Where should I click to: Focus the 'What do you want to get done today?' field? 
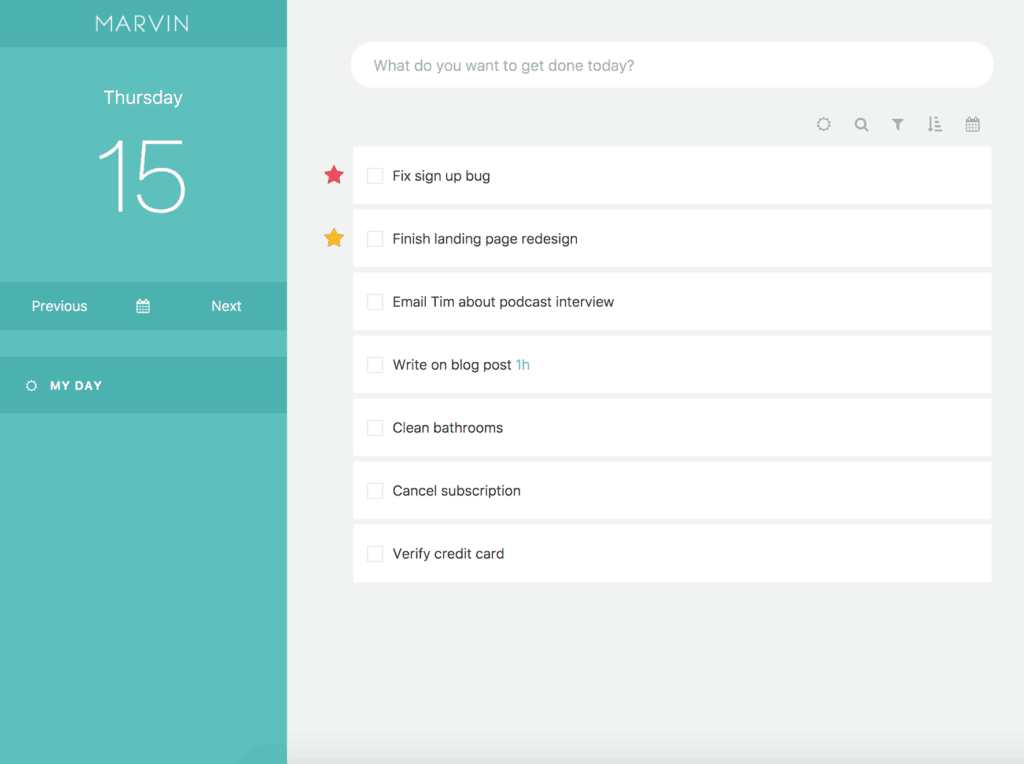point(672,65)
